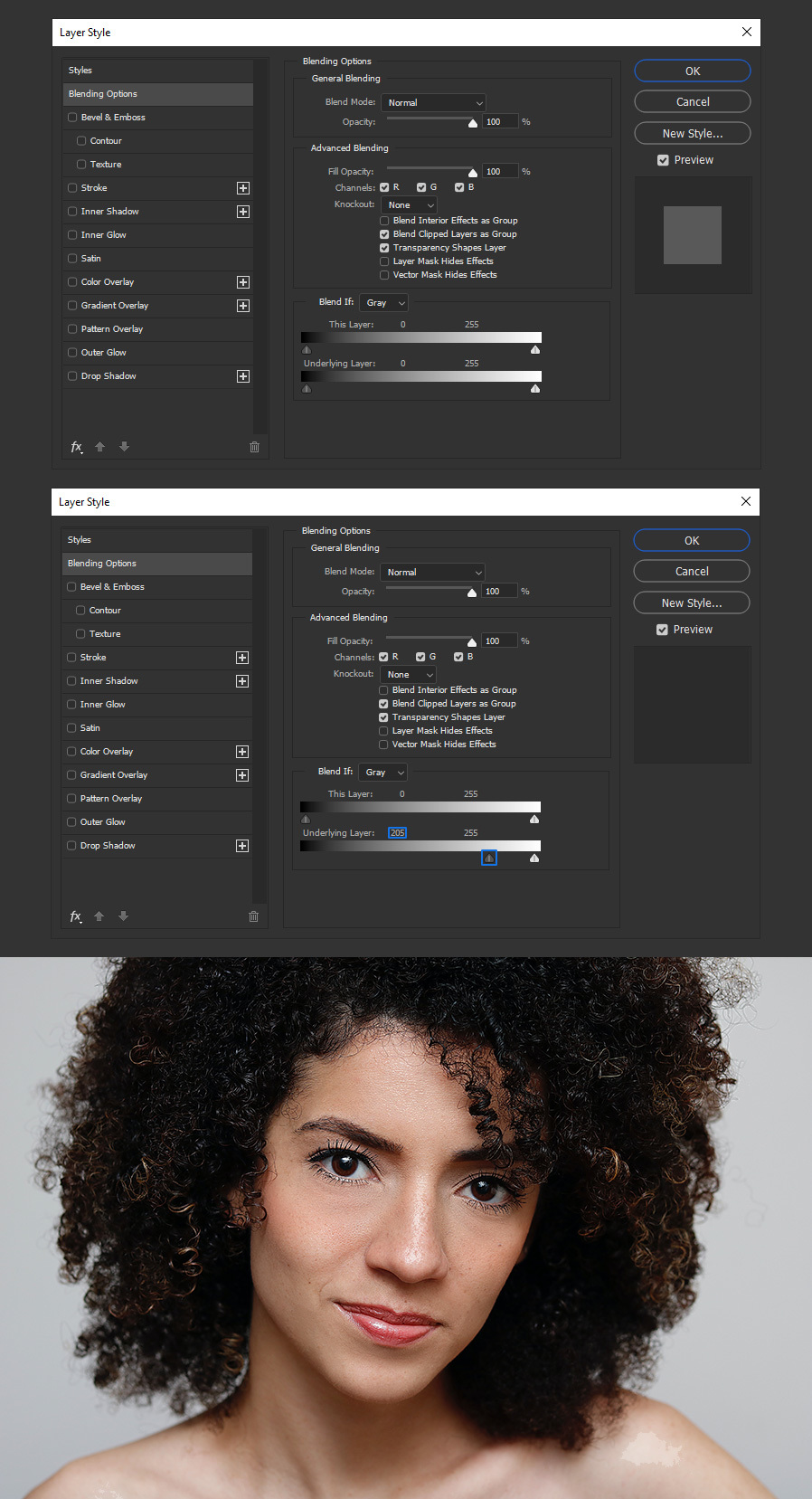Add another Drop Shadow in upper dialog
812x1499 pixels.
coord(243,376)
